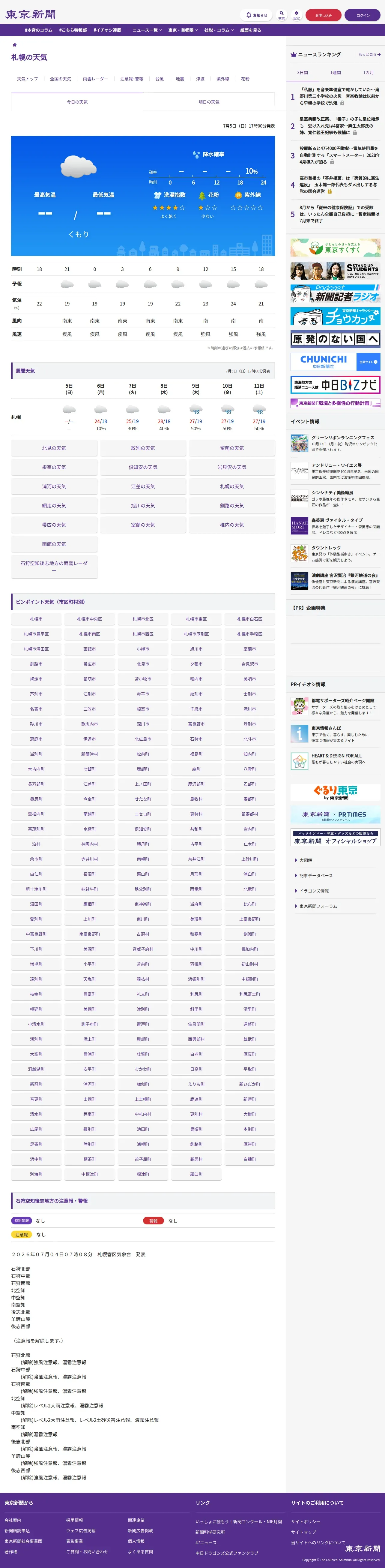Click the グリーンリボンランニングフェス thumbnail
This screenshot has width=385, height=1568.
click(299, 443)
